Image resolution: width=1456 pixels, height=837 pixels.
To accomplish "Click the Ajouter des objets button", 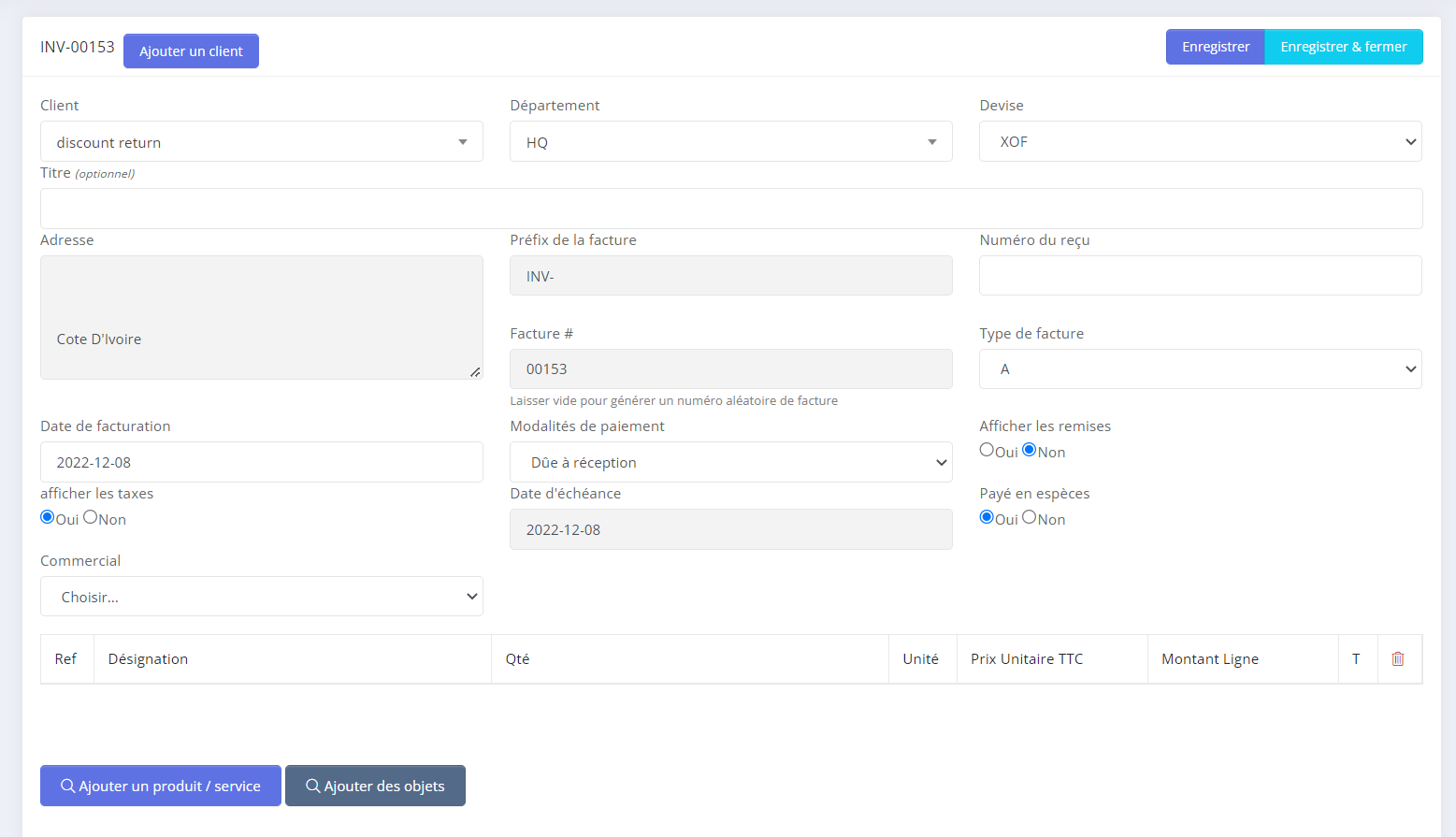I will [375, 786].
